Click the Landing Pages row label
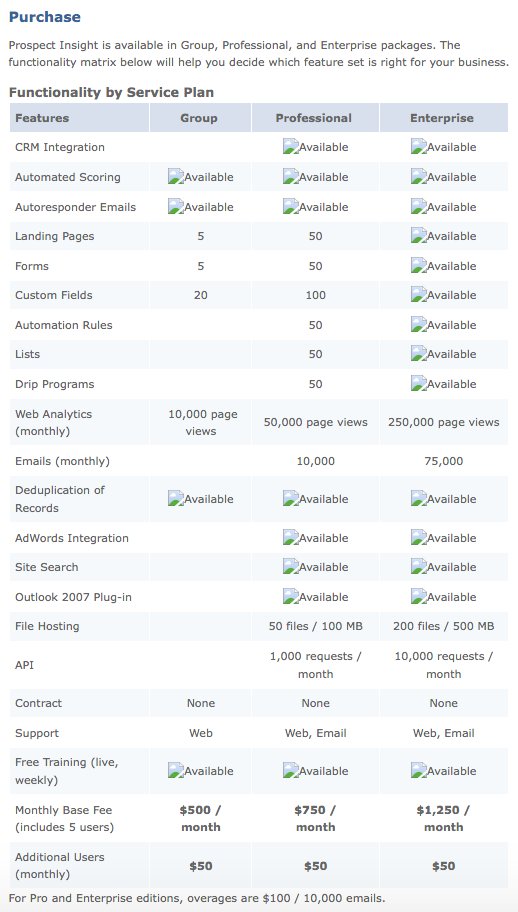 click(x=55, y=236)
